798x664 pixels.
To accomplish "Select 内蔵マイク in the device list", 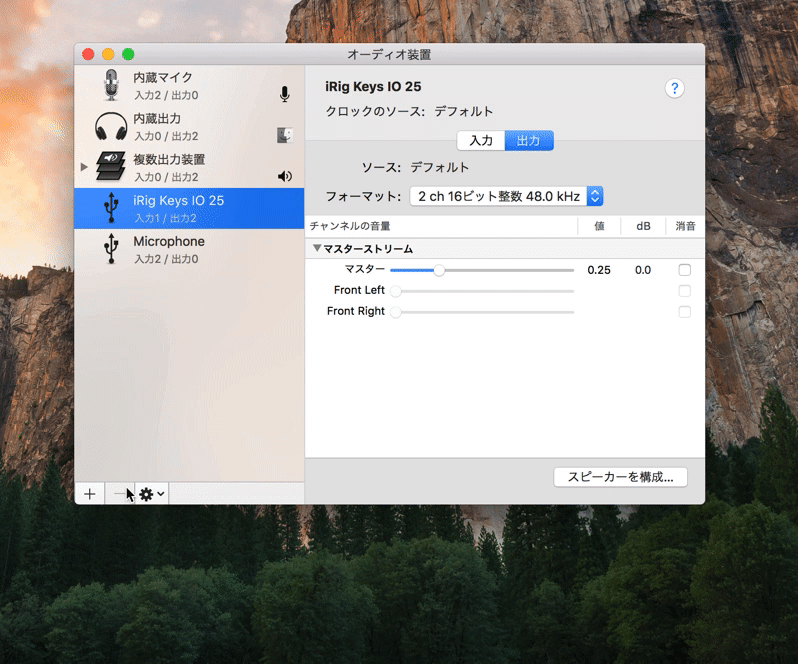I will point(189,85).
